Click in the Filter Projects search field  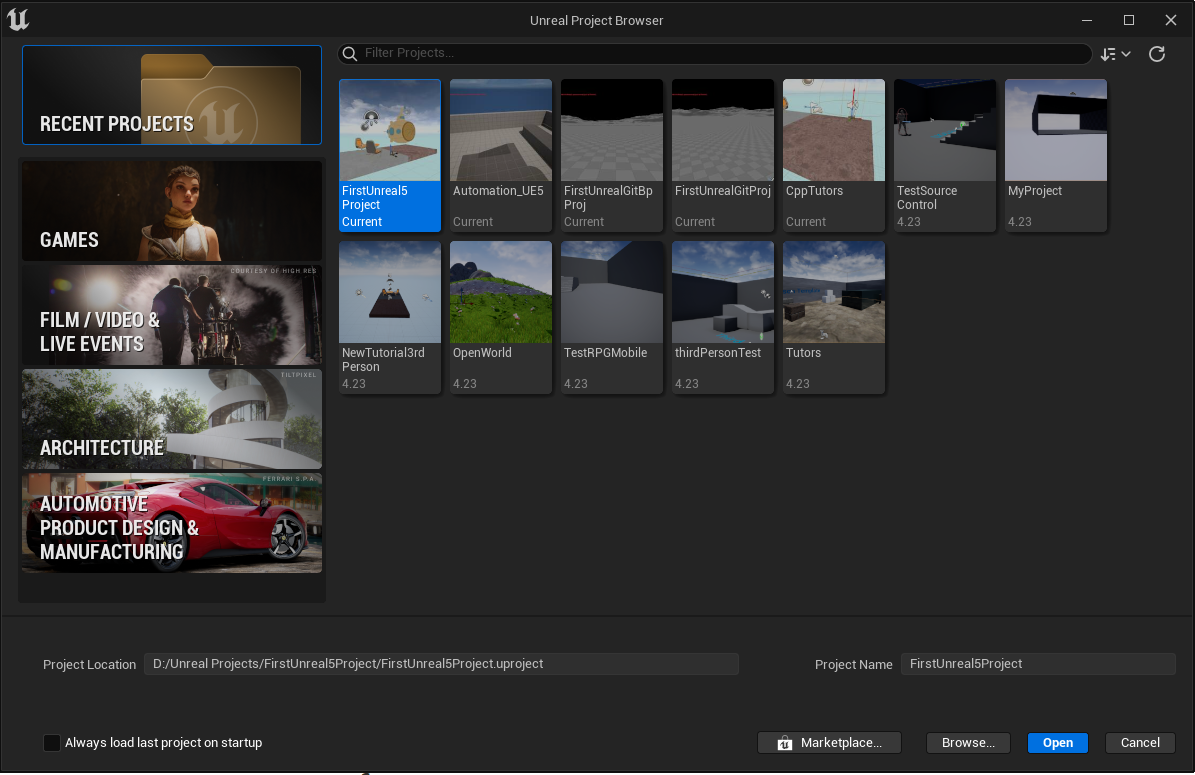point(720,53)
